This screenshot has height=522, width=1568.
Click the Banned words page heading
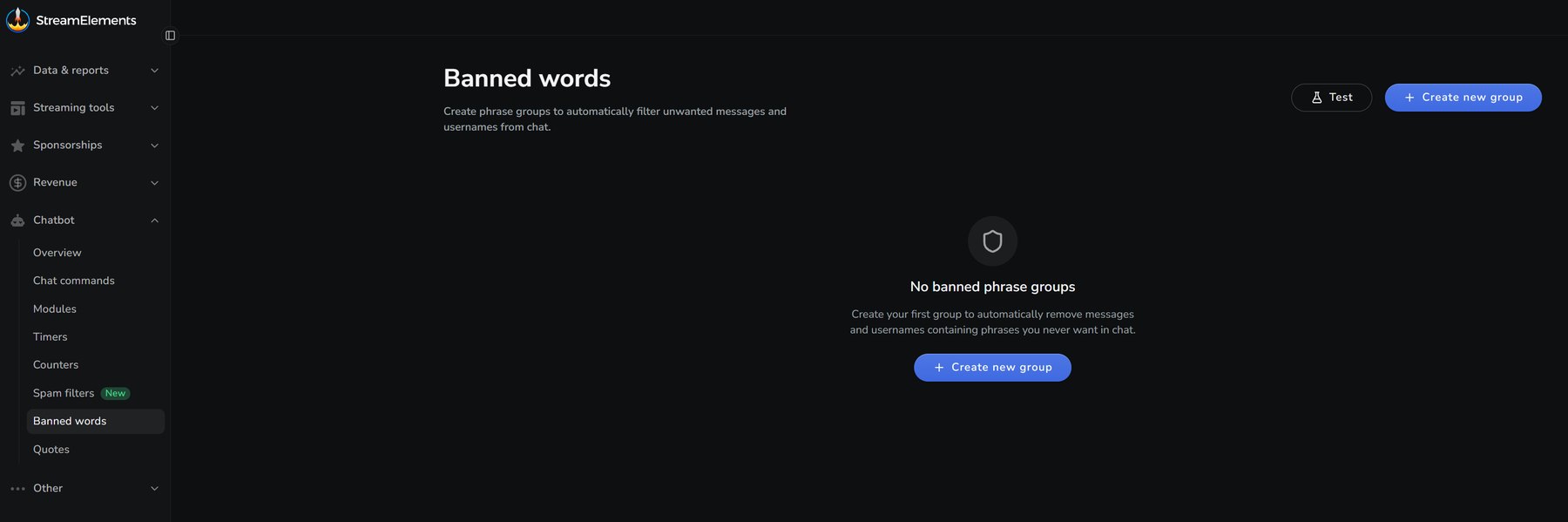pos(527,78)
